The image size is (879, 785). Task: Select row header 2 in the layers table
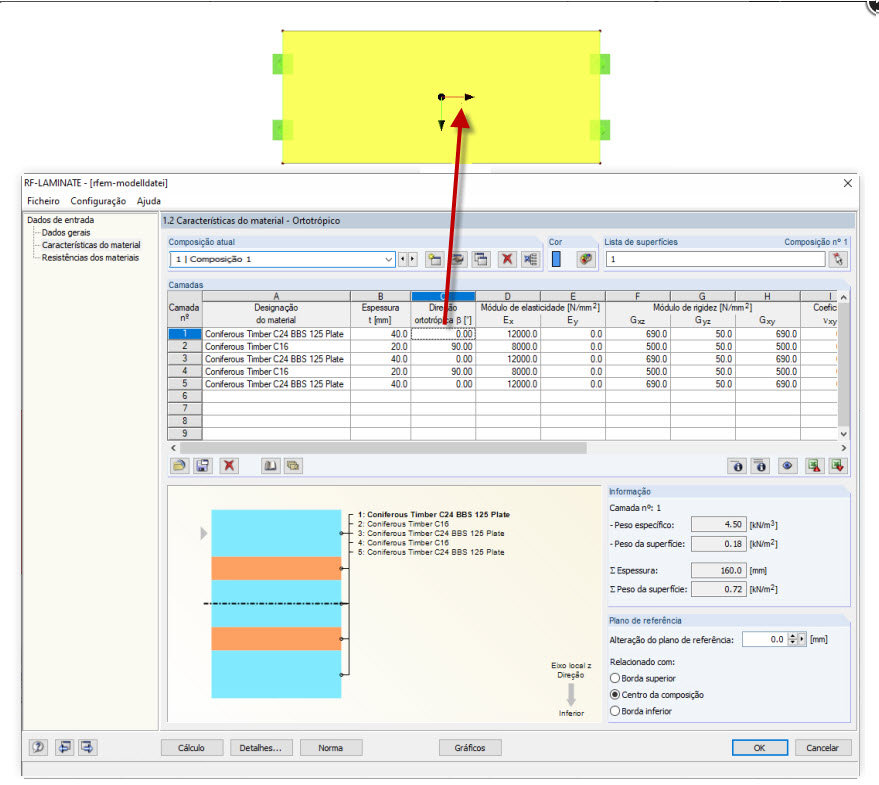click(185, 347)
